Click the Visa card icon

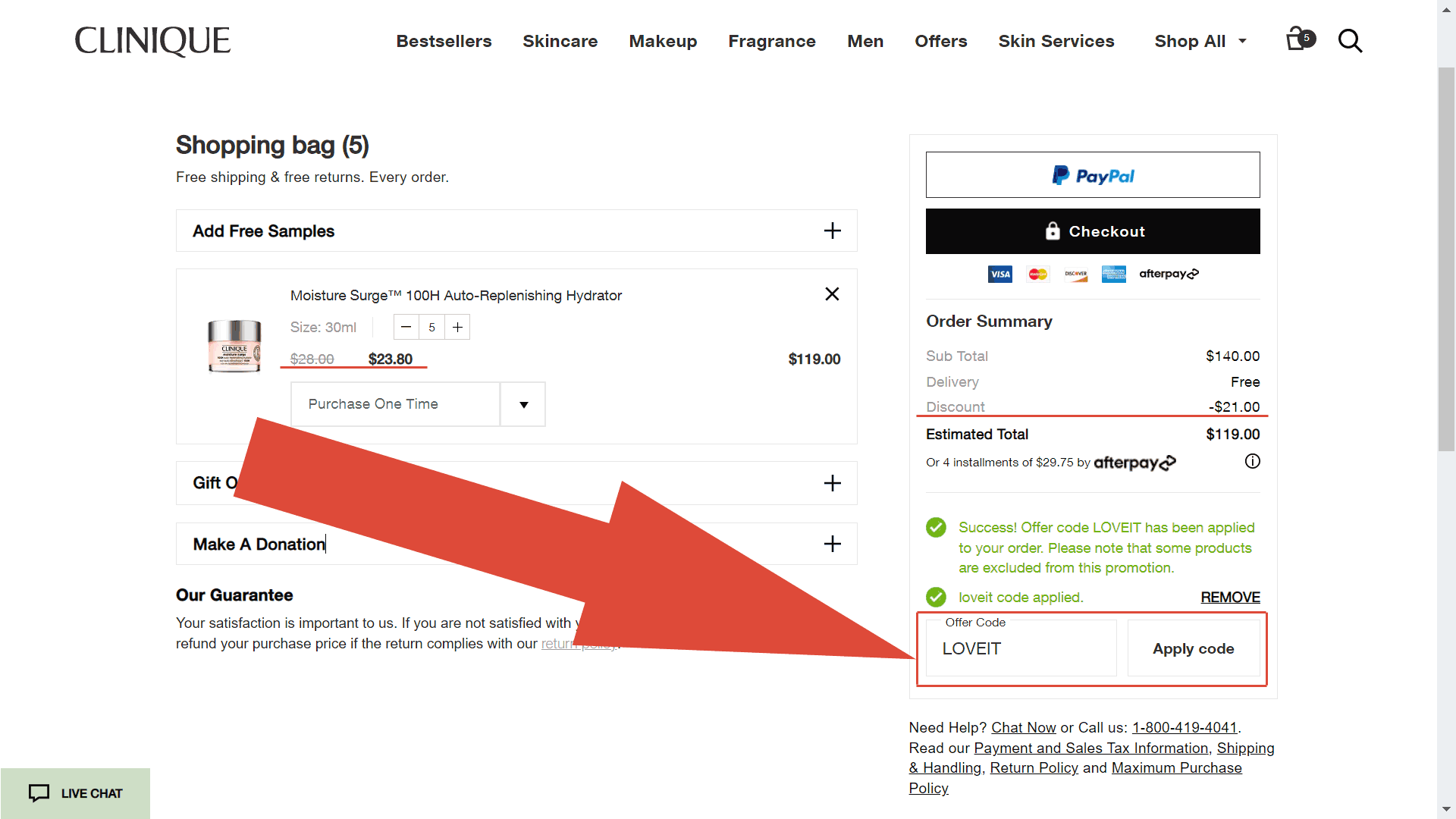click(999, 274)
